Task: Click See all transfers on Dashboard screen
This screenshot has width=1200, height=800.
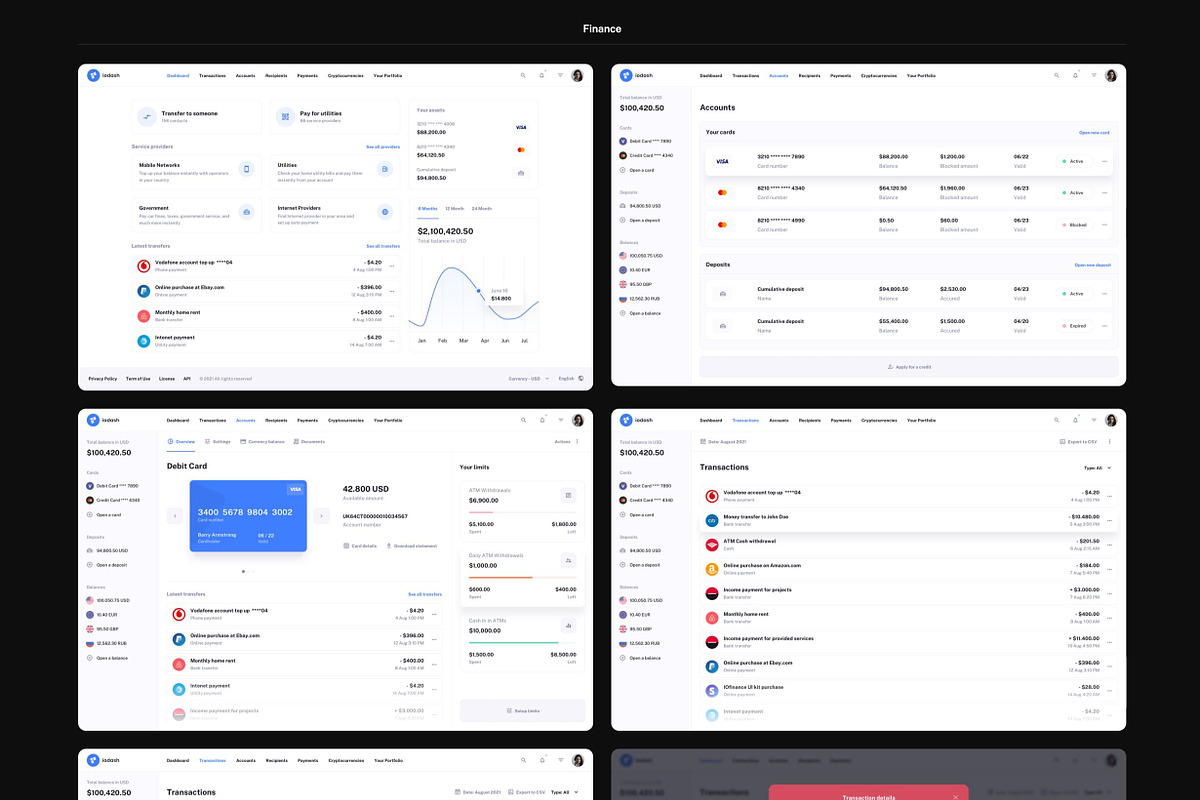Action: click(383, 245)
